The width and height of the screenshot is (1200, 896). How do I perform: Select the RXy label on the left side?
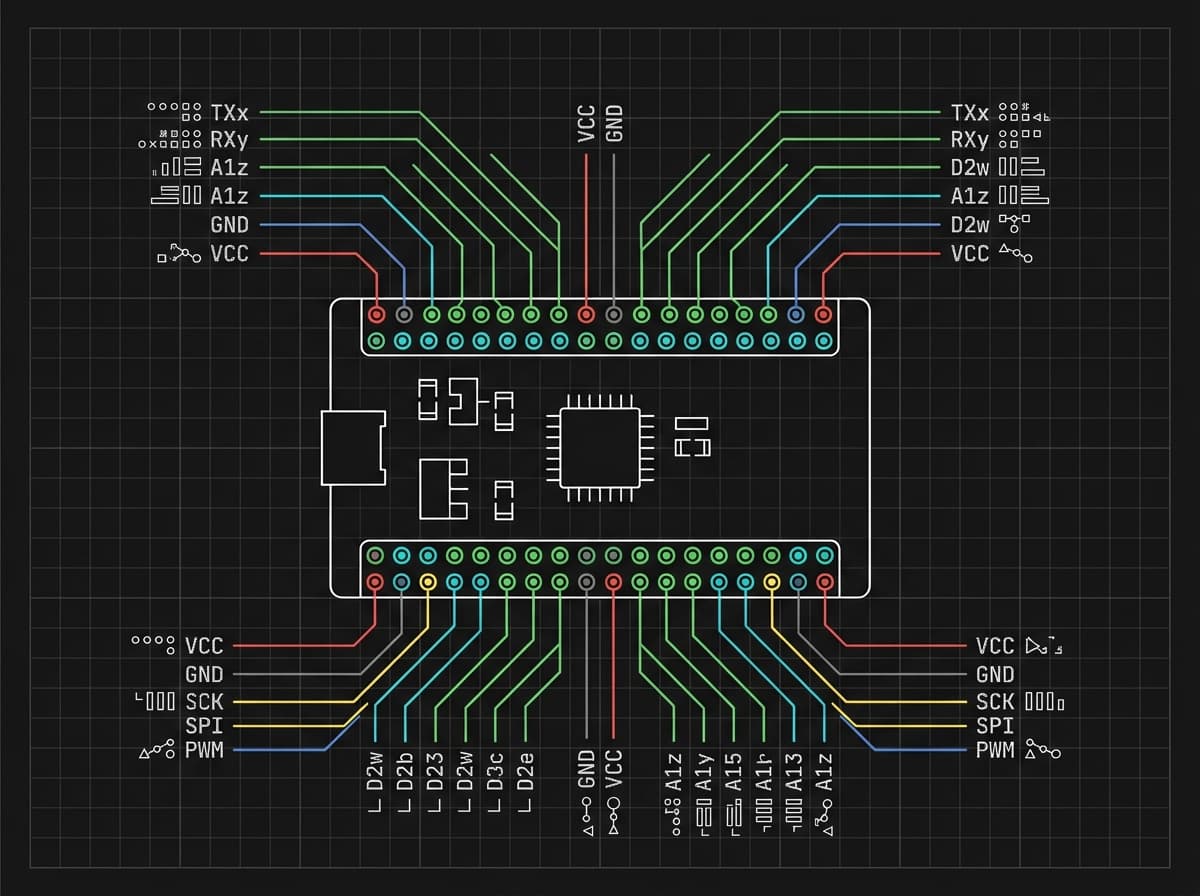click(229, 139)
